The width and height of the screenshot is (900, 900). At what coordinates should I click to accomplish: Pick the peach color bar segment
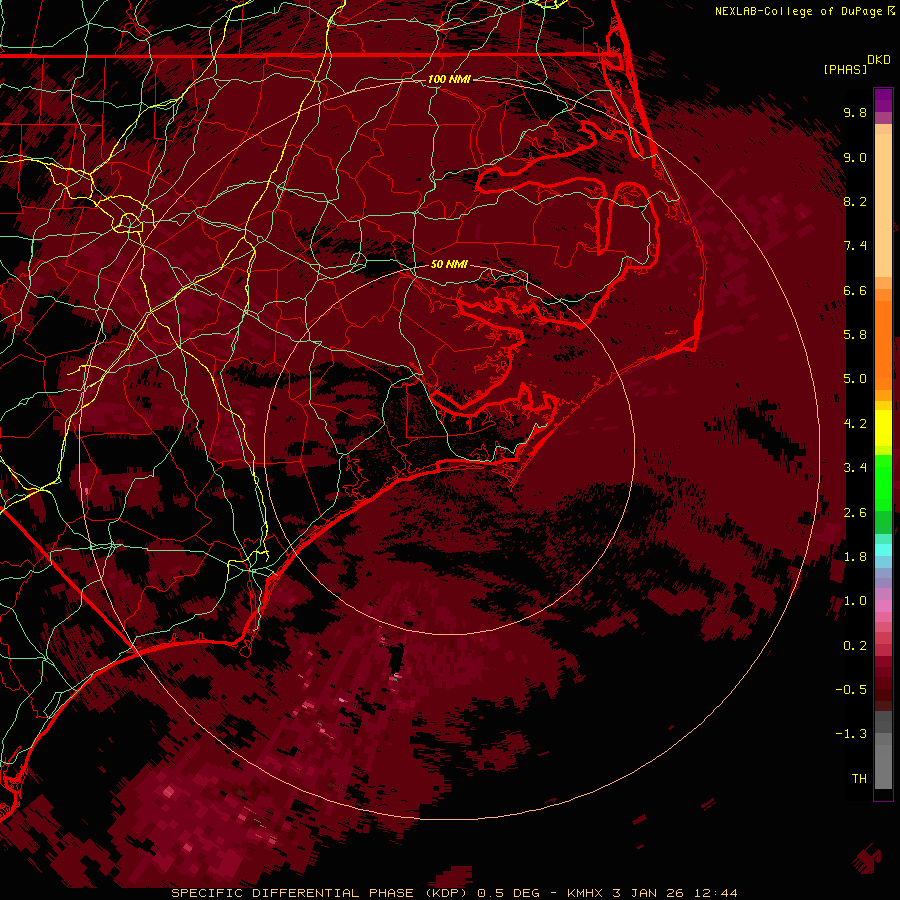point(883,205)
